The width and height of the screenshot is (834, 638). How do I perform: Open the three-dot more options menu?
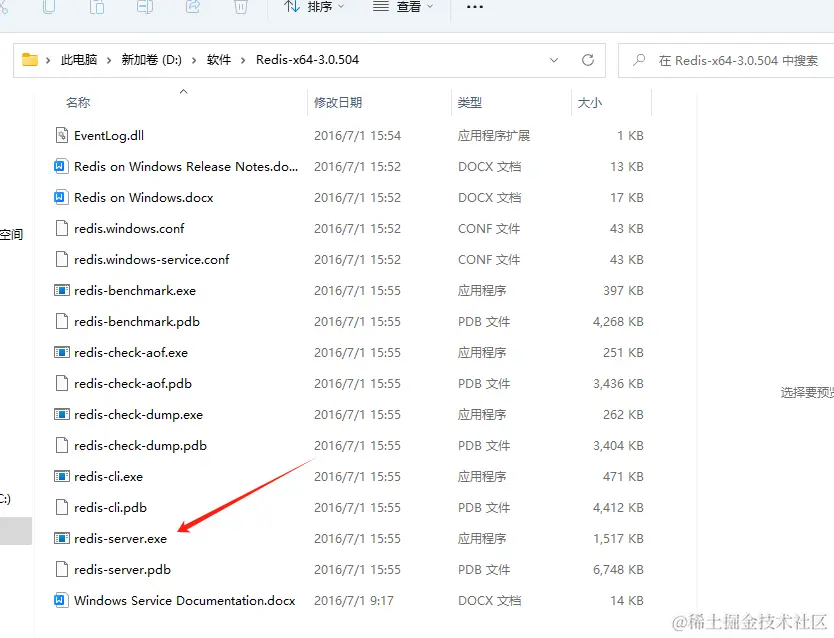click(x=474, y=7)
